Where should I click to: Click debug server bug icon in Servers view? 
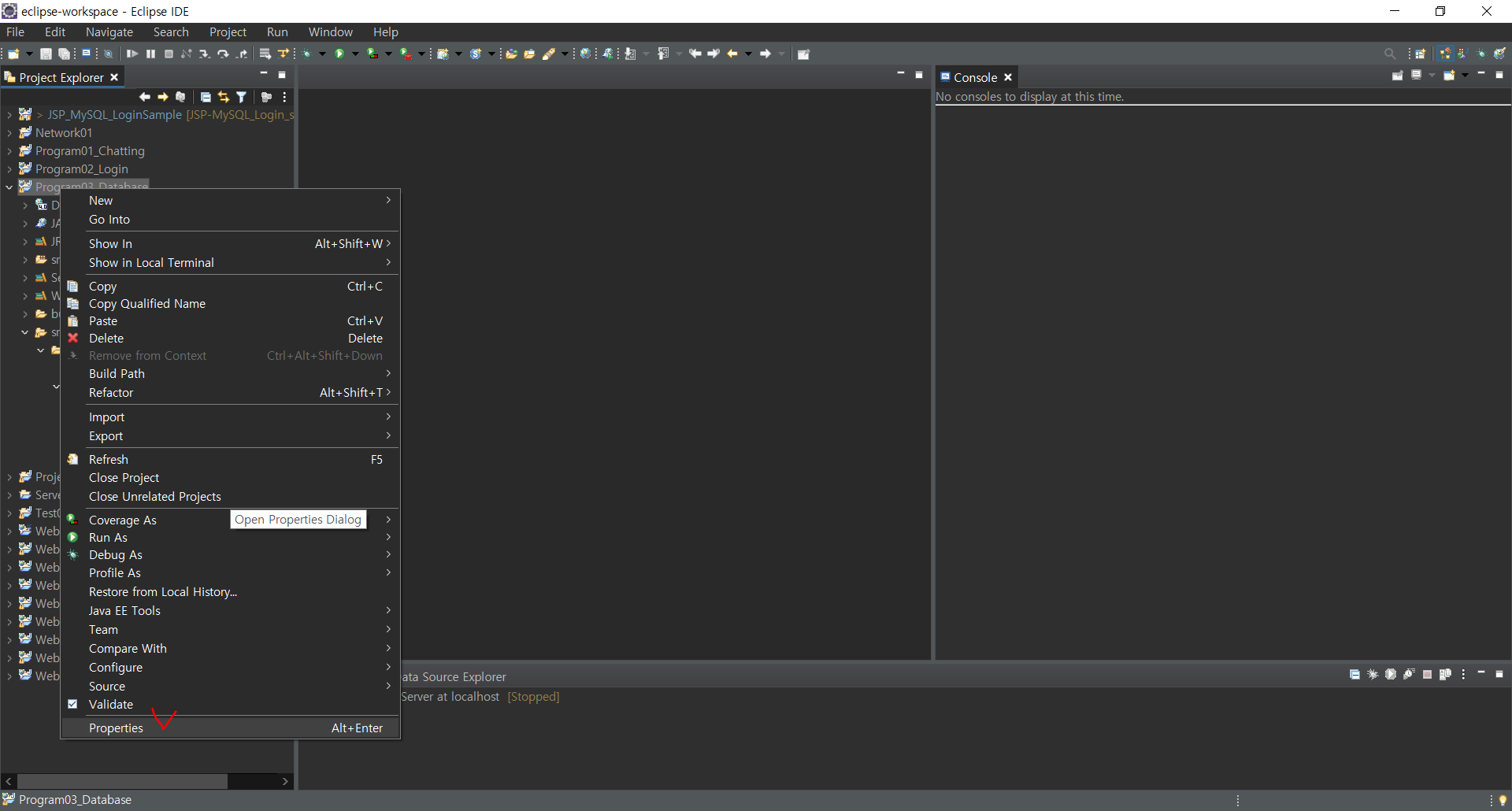coord(1373,674)
